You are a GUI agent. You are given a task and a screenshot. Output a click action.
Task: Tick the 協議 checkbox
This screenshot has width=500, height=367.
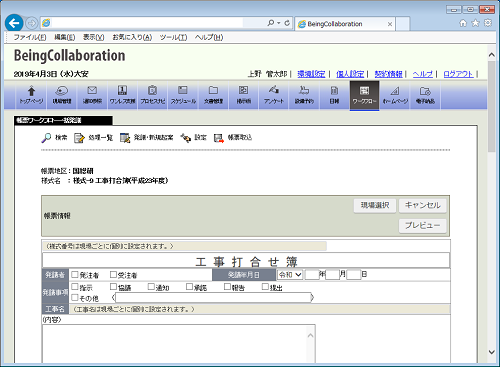[x=113, y=287]
